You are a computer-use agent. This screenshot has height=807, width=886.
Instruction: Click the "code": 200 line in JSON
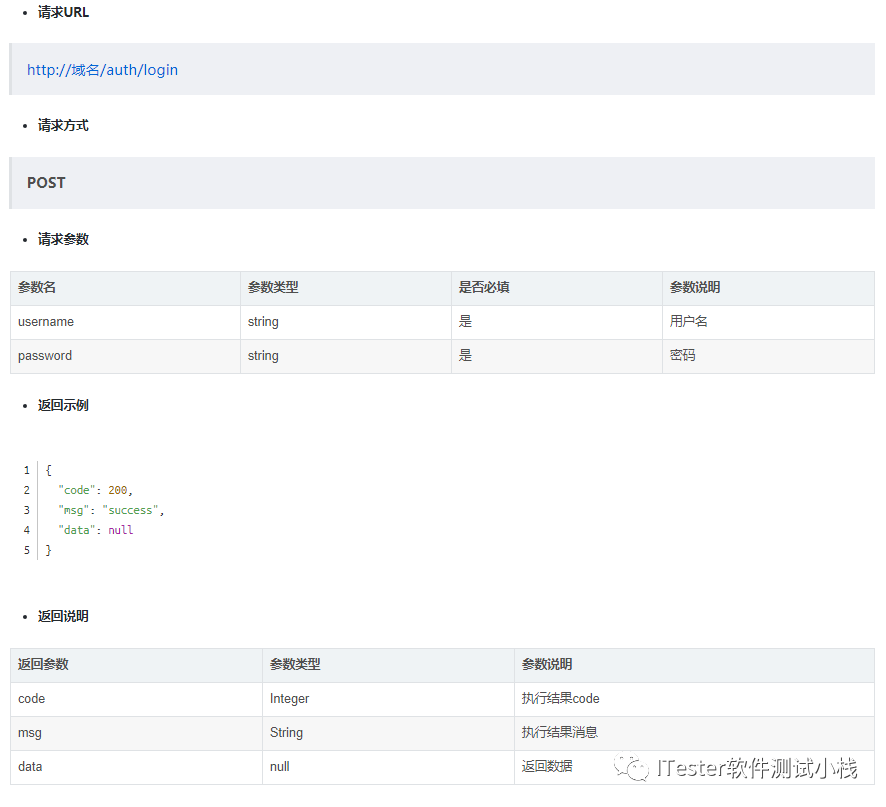click(95, 490)
